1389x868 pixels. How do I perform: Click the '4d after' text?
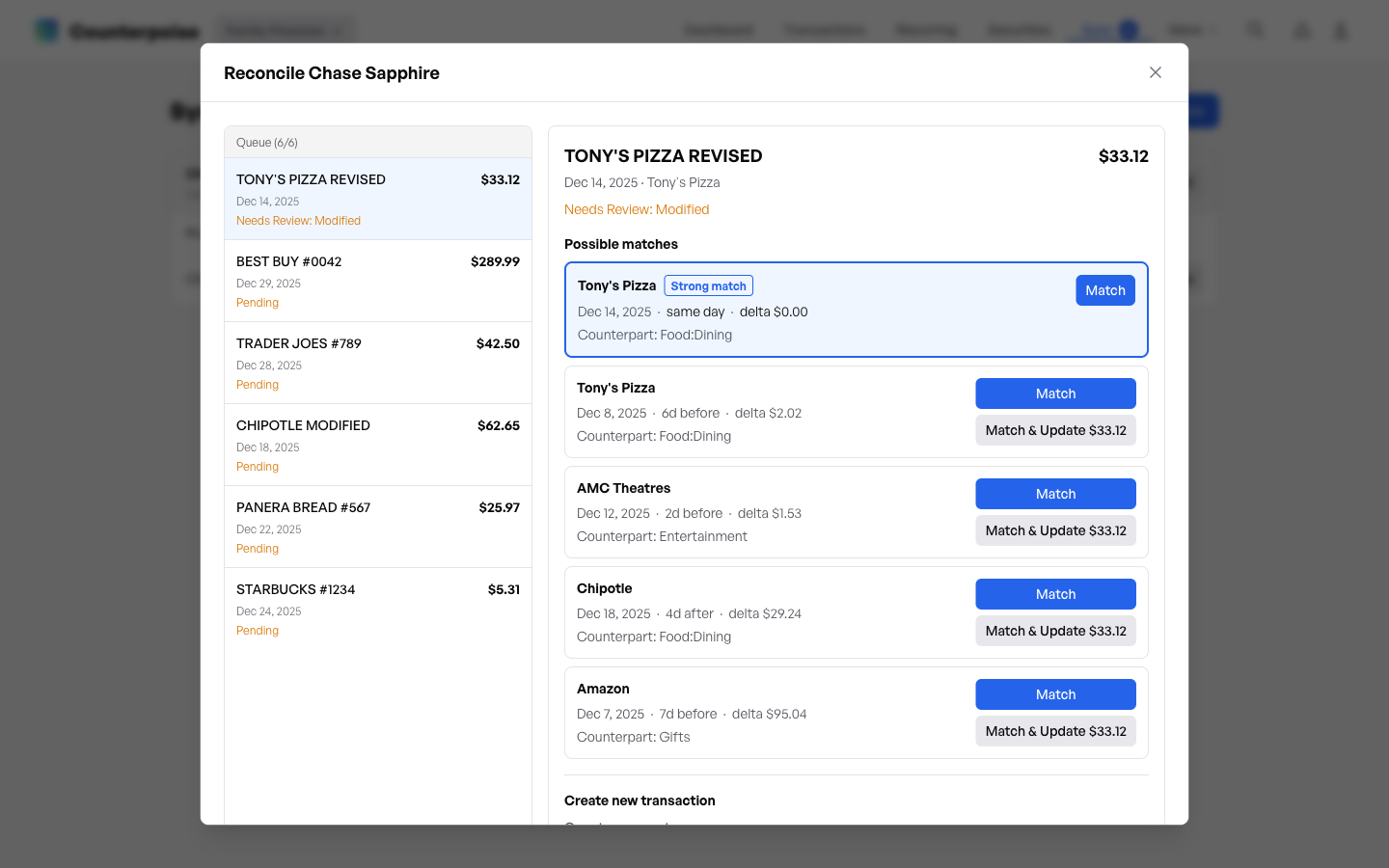(x=690, y=613)
